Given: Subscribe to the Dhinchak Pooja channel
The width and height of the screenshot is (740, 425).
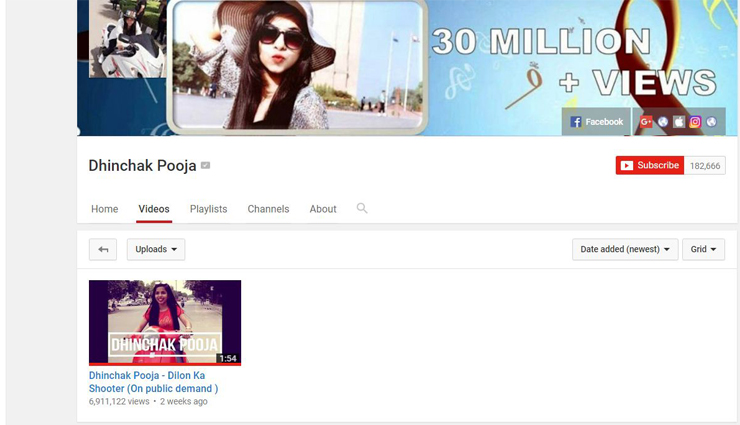Looking at the screenshot, I should tap(650, 166).
